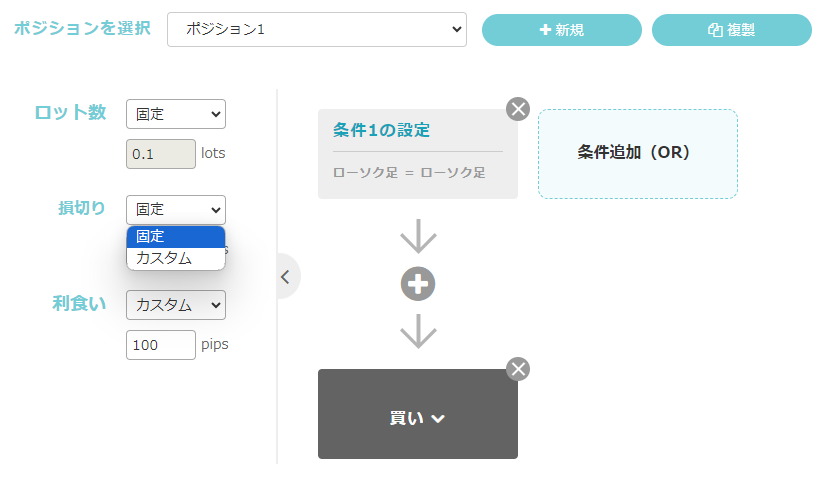
Task: Open the 利食い mode dropdown
Action: point(176,305)
